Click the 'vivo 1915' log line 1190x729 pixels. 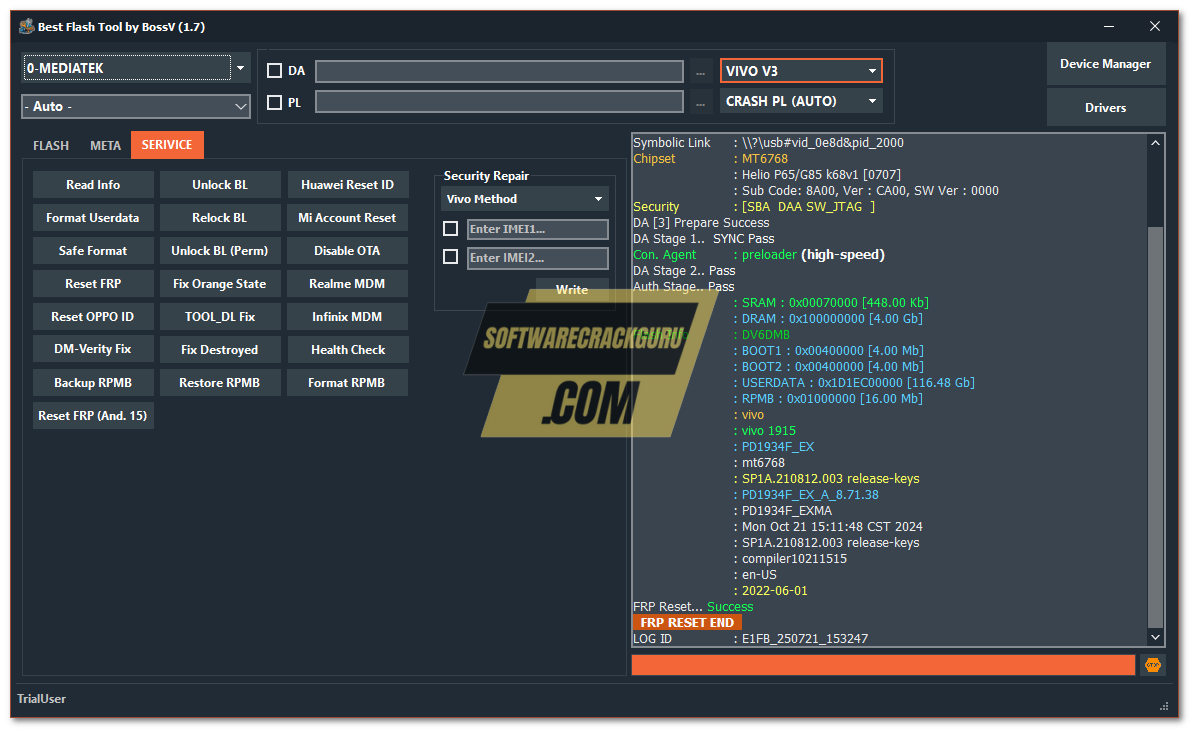coord(768,430)
